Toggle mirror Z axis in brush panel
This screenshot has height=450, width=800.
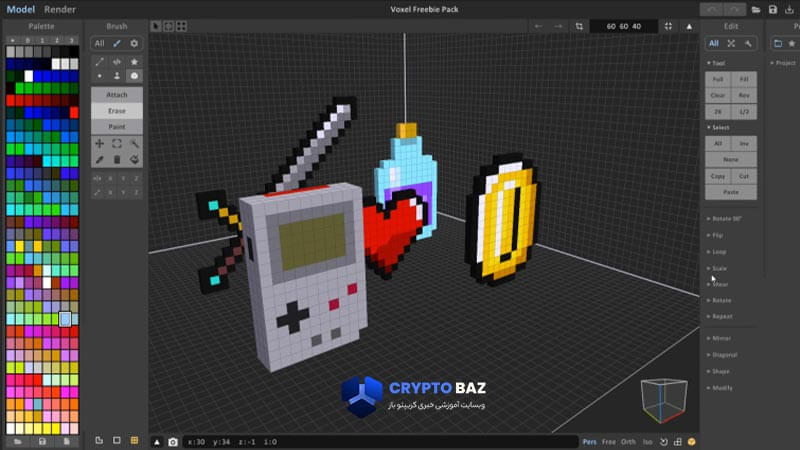[136, 178]
